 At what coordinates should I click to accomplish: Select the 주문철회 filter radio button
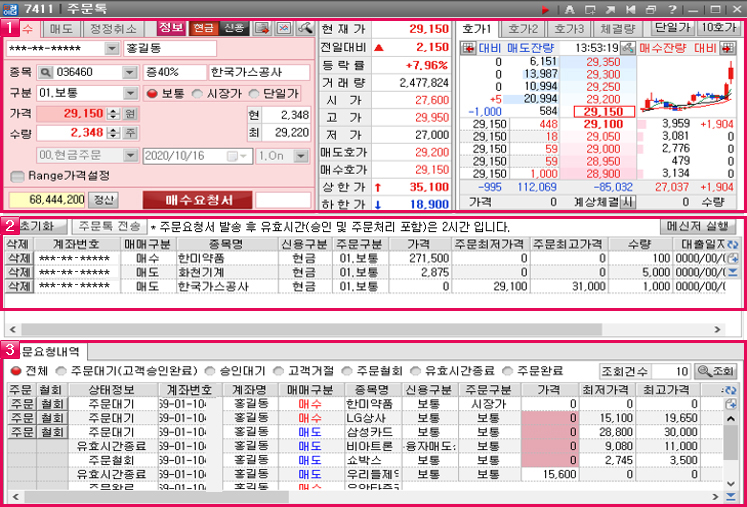coord(347,371)
